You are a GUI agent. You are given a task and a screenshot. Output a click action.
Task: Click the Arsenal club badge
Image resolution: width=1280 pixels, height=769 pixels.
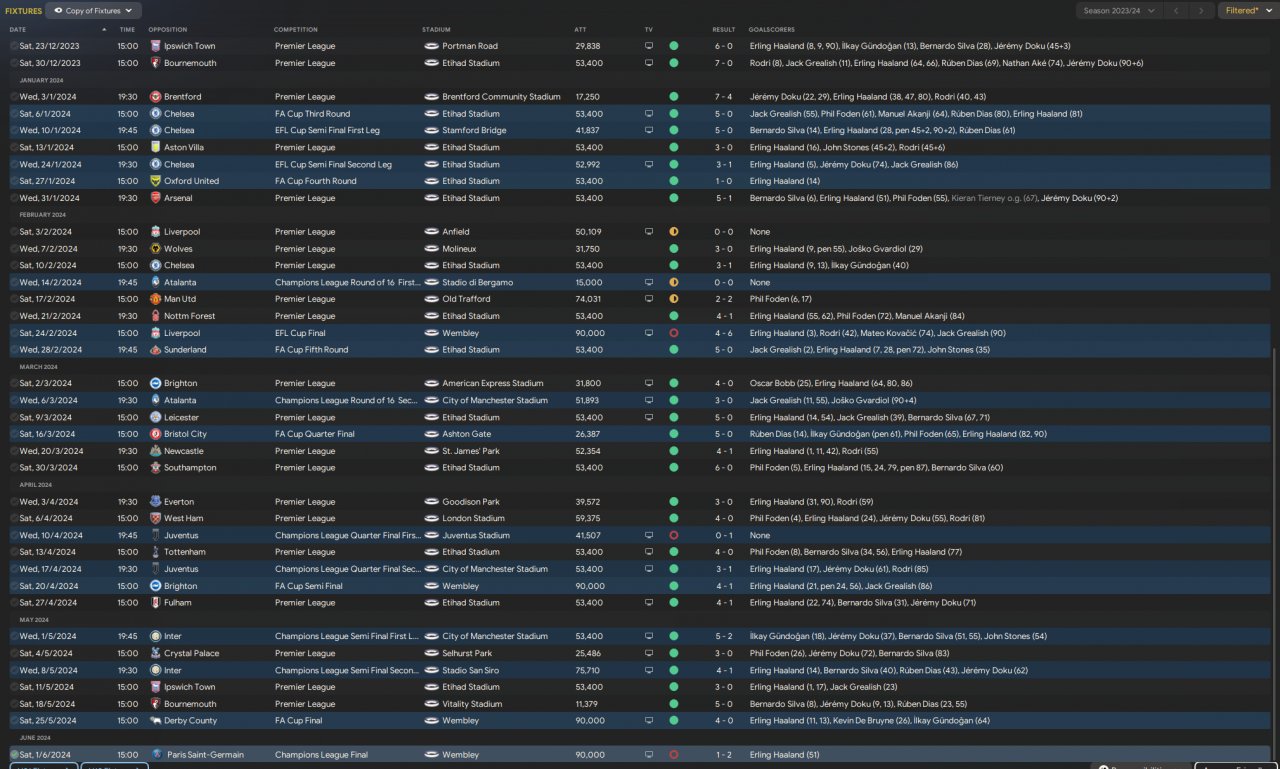[155, 198]
